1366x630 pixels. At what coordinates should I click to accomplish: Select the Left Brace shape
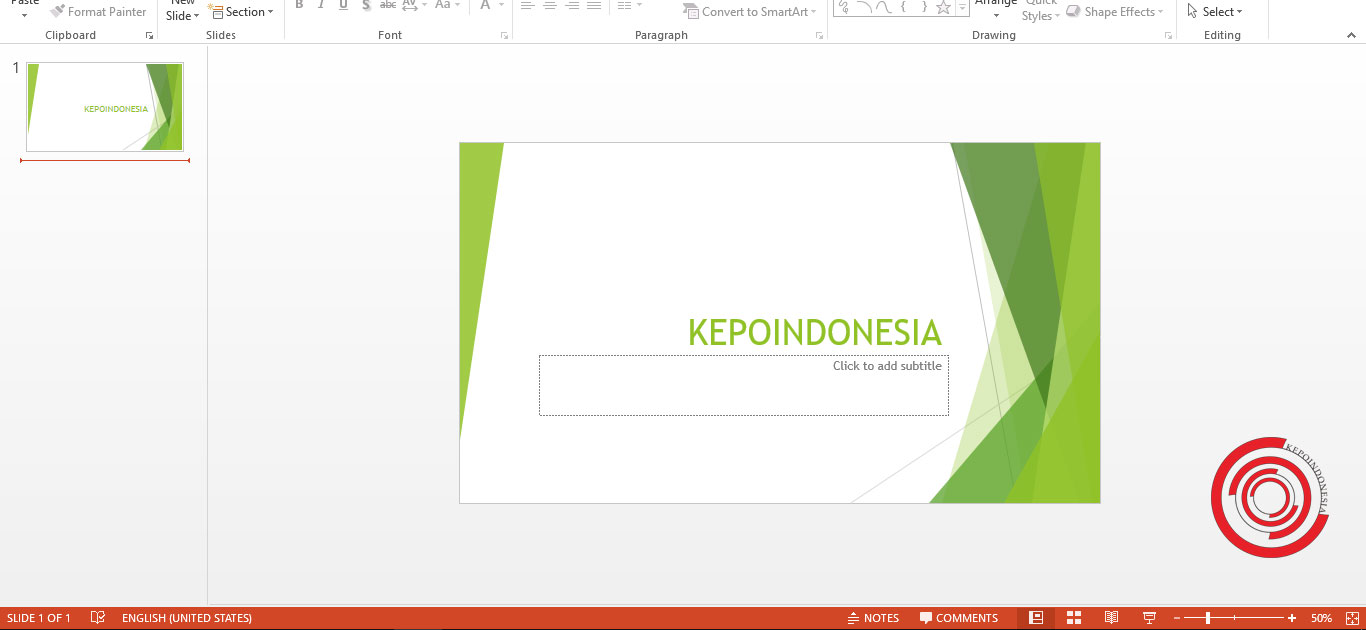pyautogui.click(x=903, y=7)
